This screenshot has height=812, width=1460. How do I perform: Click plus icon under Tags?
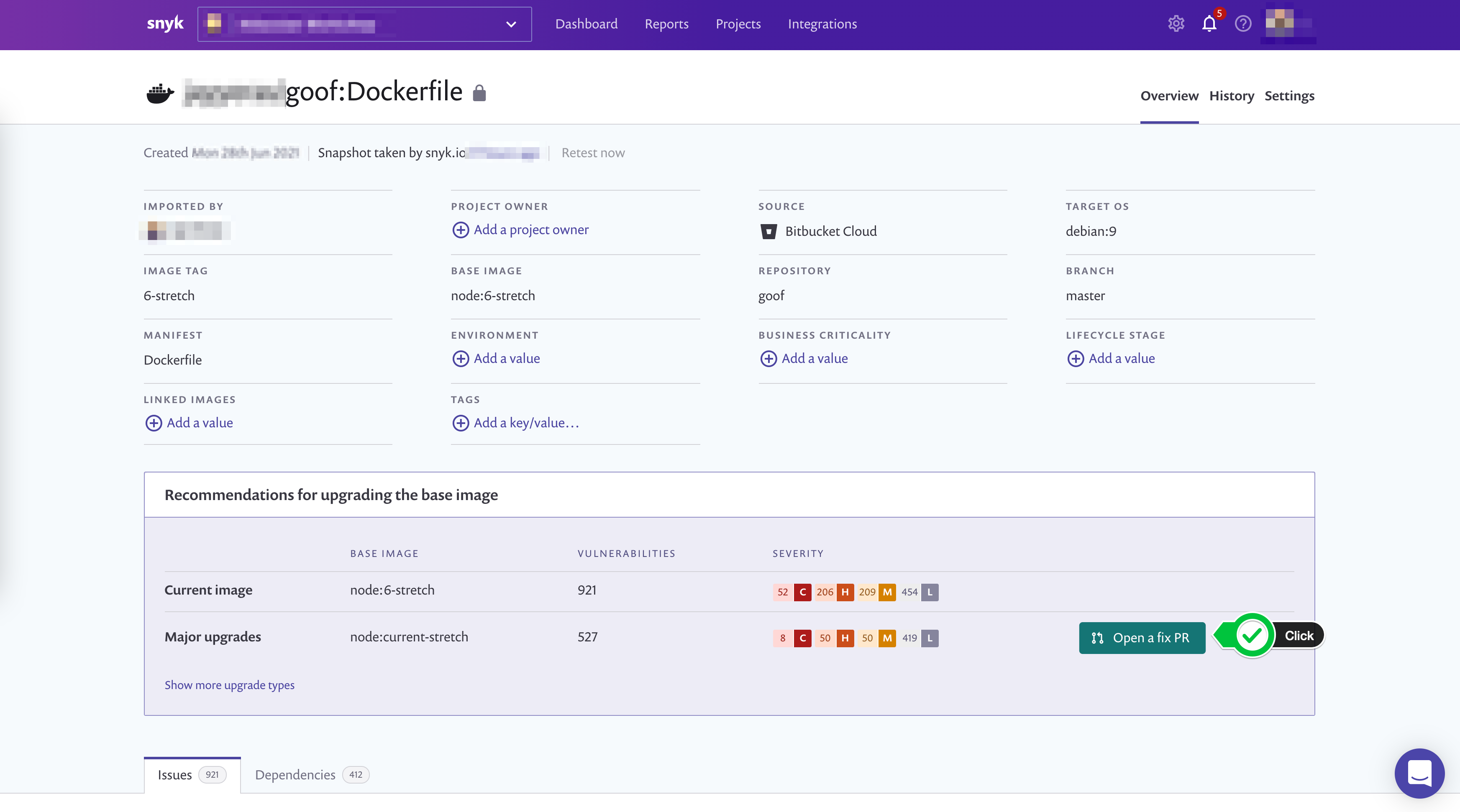(x=460, y=423)
